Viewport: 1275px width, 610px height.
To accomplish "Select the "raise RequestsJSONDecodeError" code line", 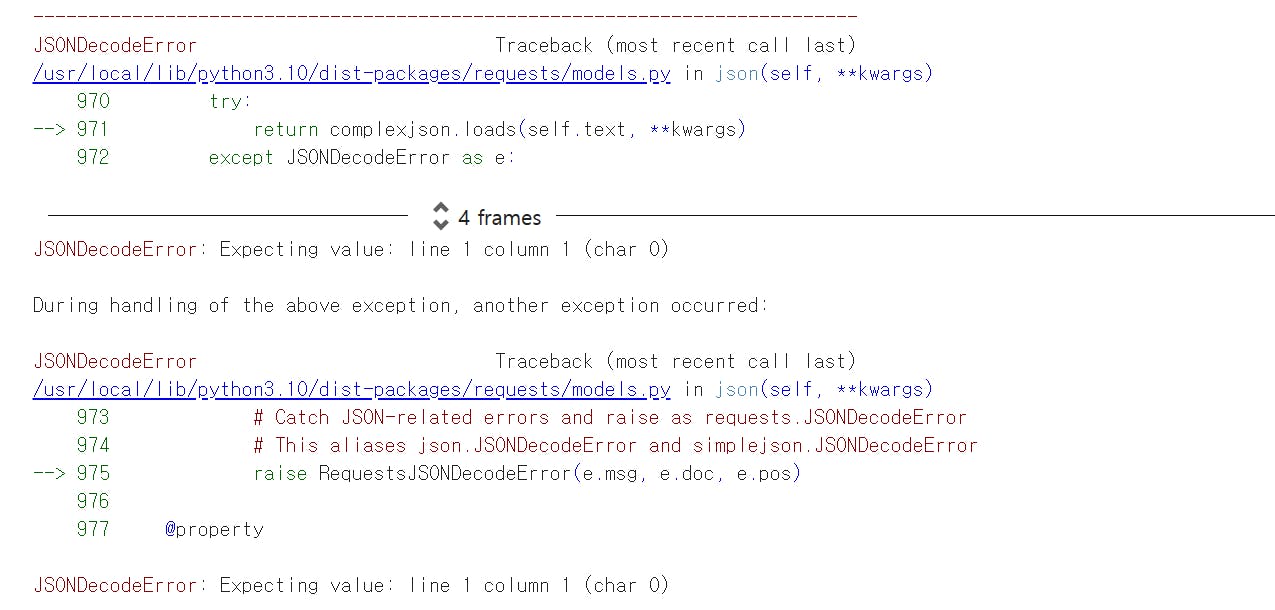I will (x=527, y=473).
